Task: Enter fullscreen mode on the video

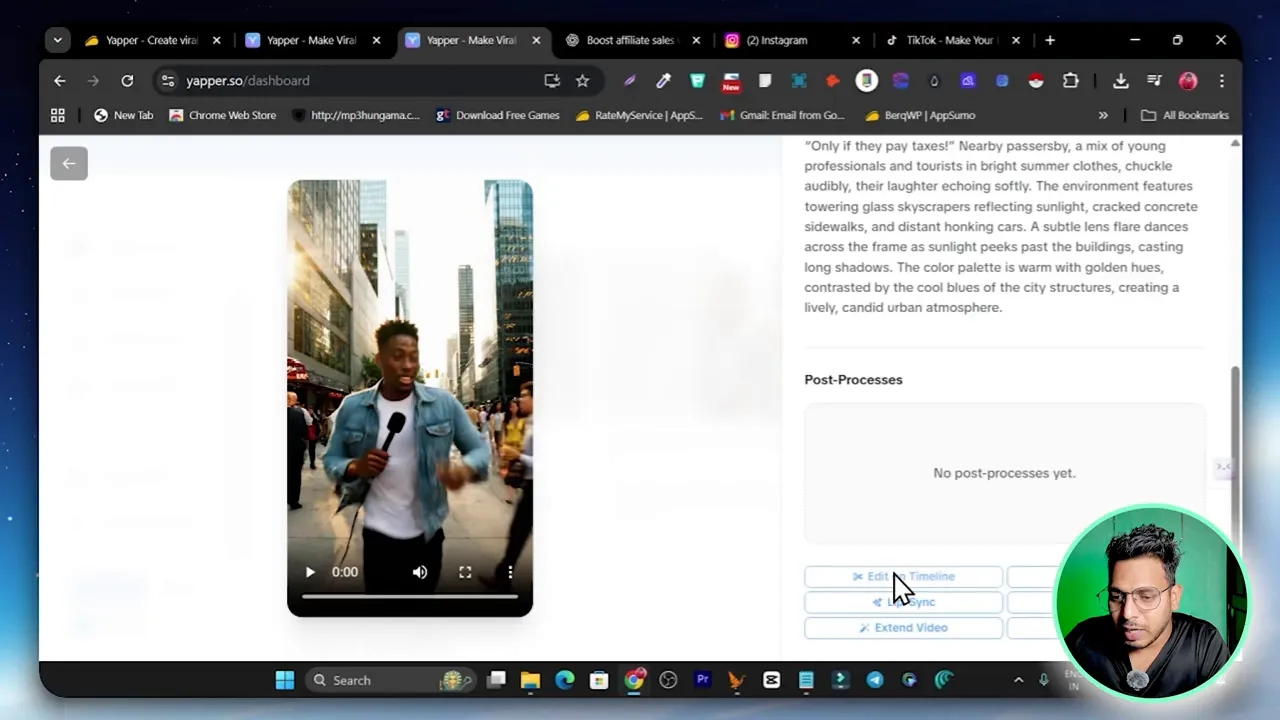Action: [x=465, y=572]
